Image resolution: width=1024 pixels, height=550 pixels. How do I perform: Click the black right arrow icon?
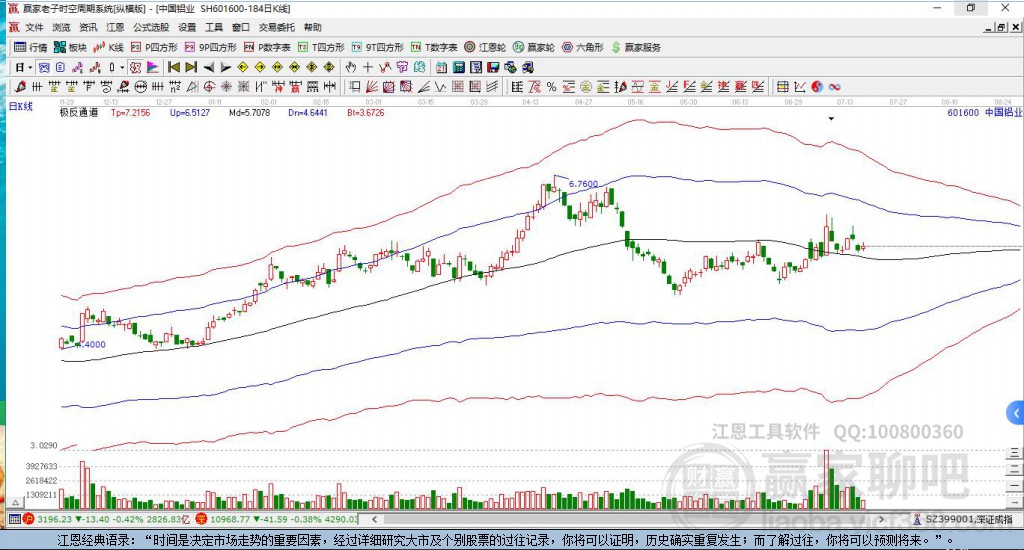coord(225,67)
